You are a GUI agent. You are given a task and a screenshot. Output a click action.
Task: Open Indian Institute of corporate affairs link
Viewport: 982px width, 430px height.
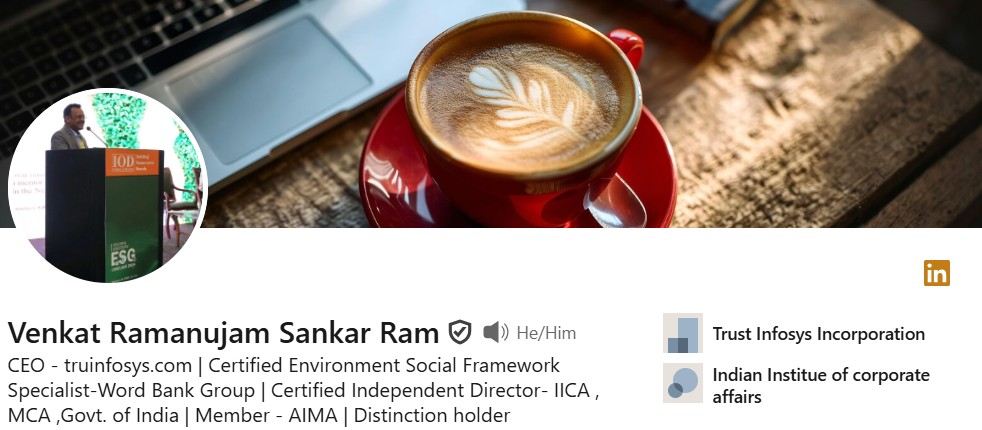821,386
